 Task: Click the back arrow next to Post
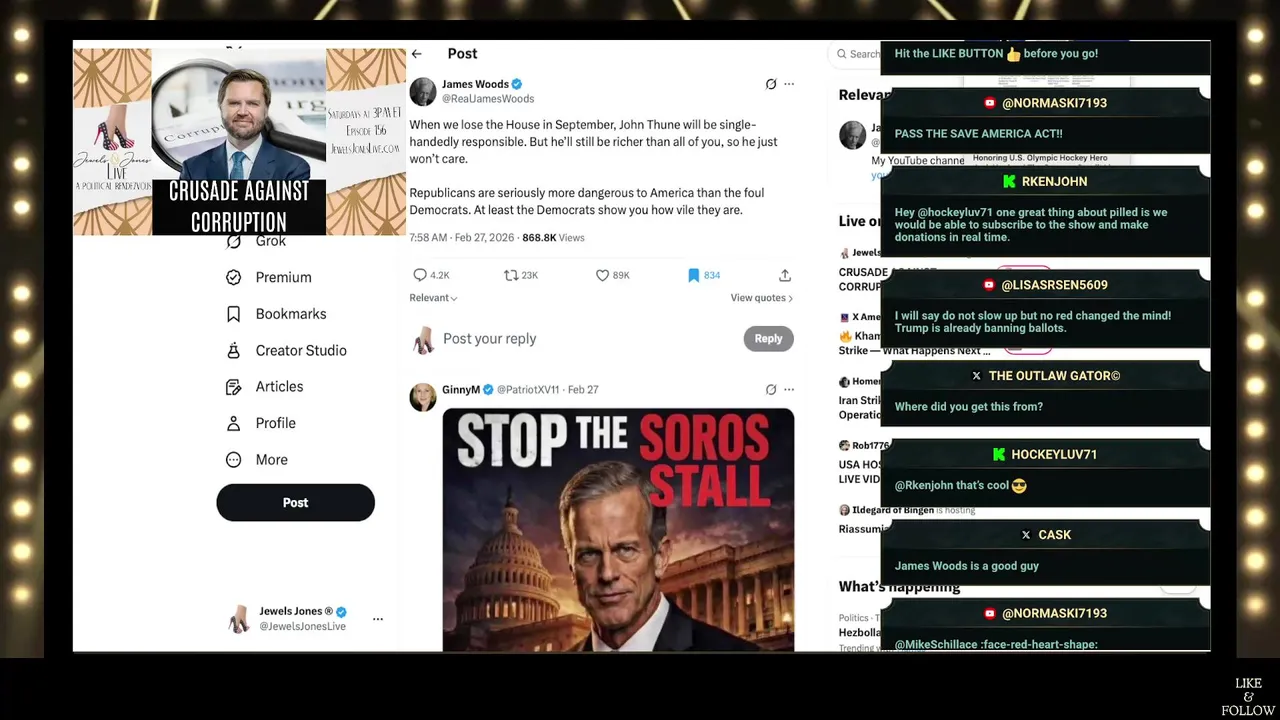417,54
